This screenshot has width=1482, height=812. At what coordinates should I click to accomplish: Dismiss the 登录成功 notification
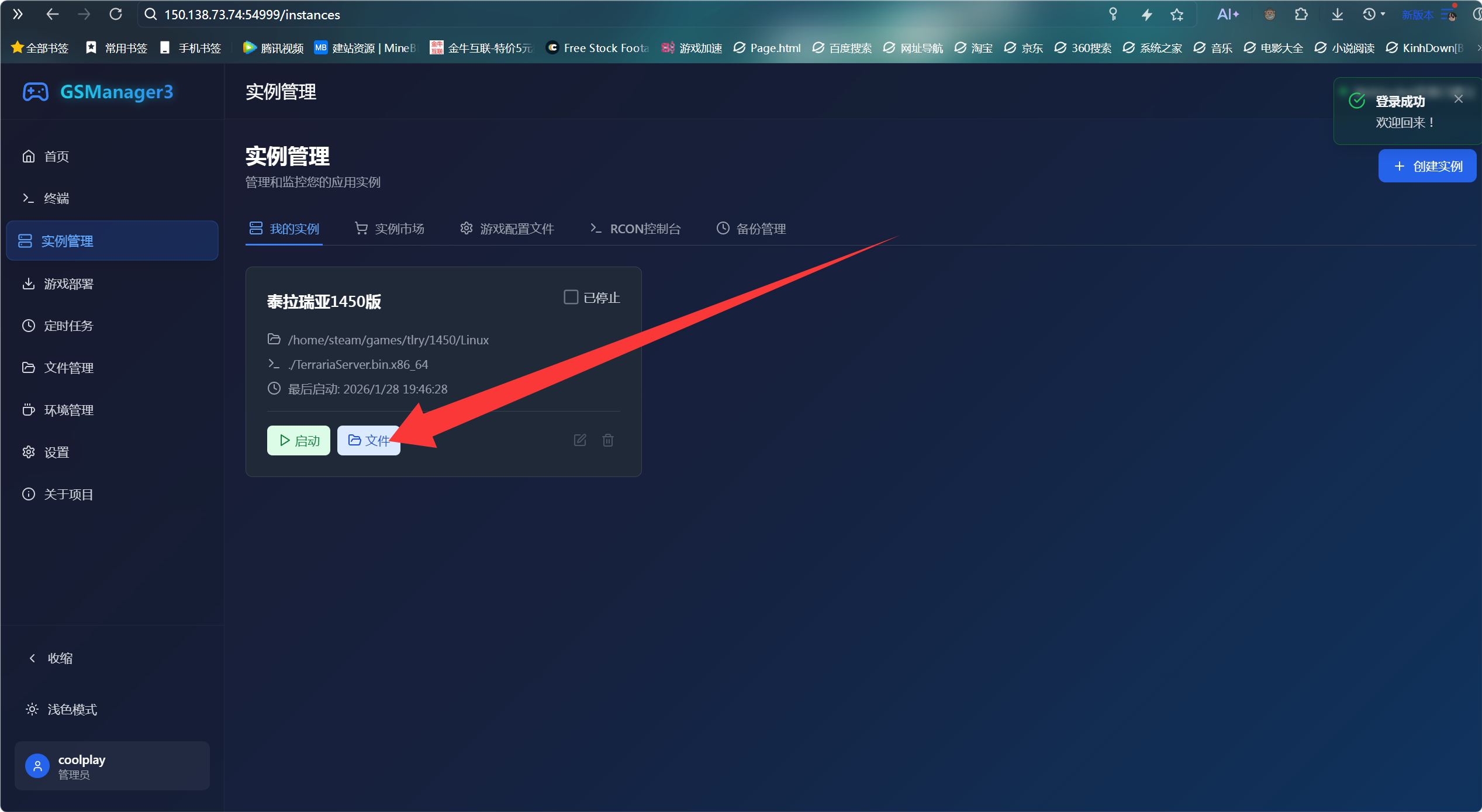[1459, 99]
